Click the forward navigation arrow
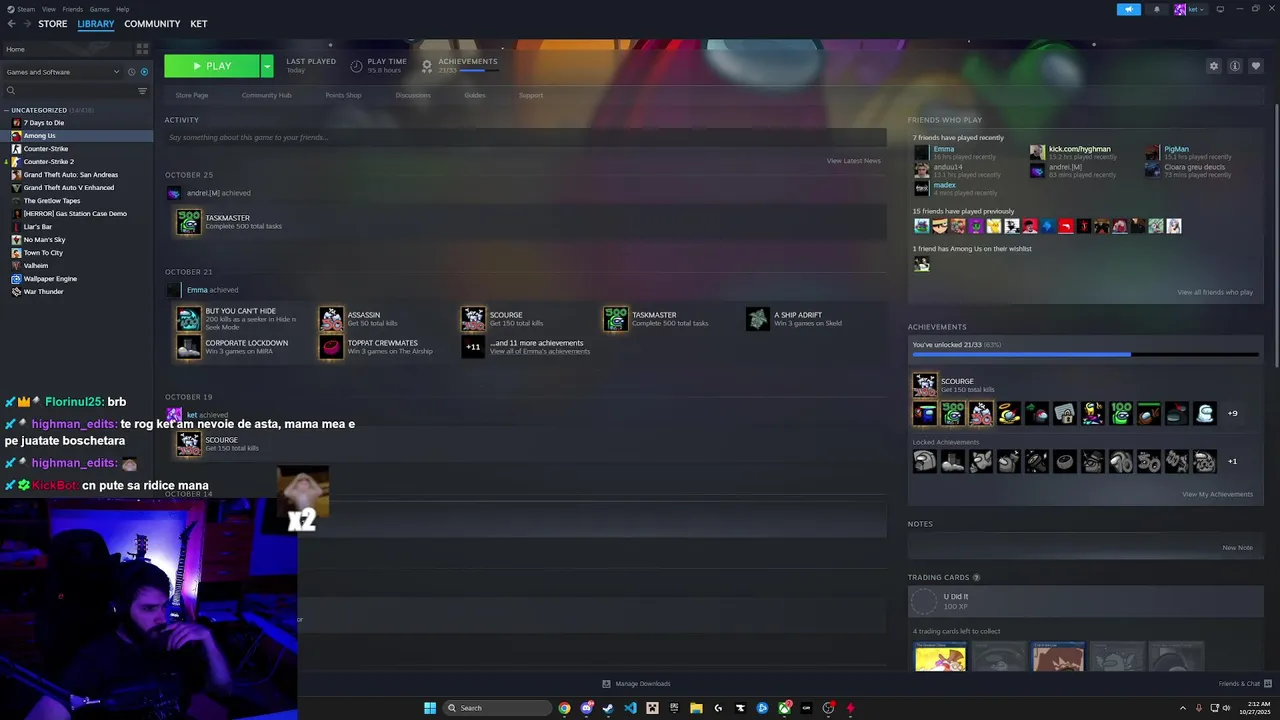1280x720 pixels. 26,24
